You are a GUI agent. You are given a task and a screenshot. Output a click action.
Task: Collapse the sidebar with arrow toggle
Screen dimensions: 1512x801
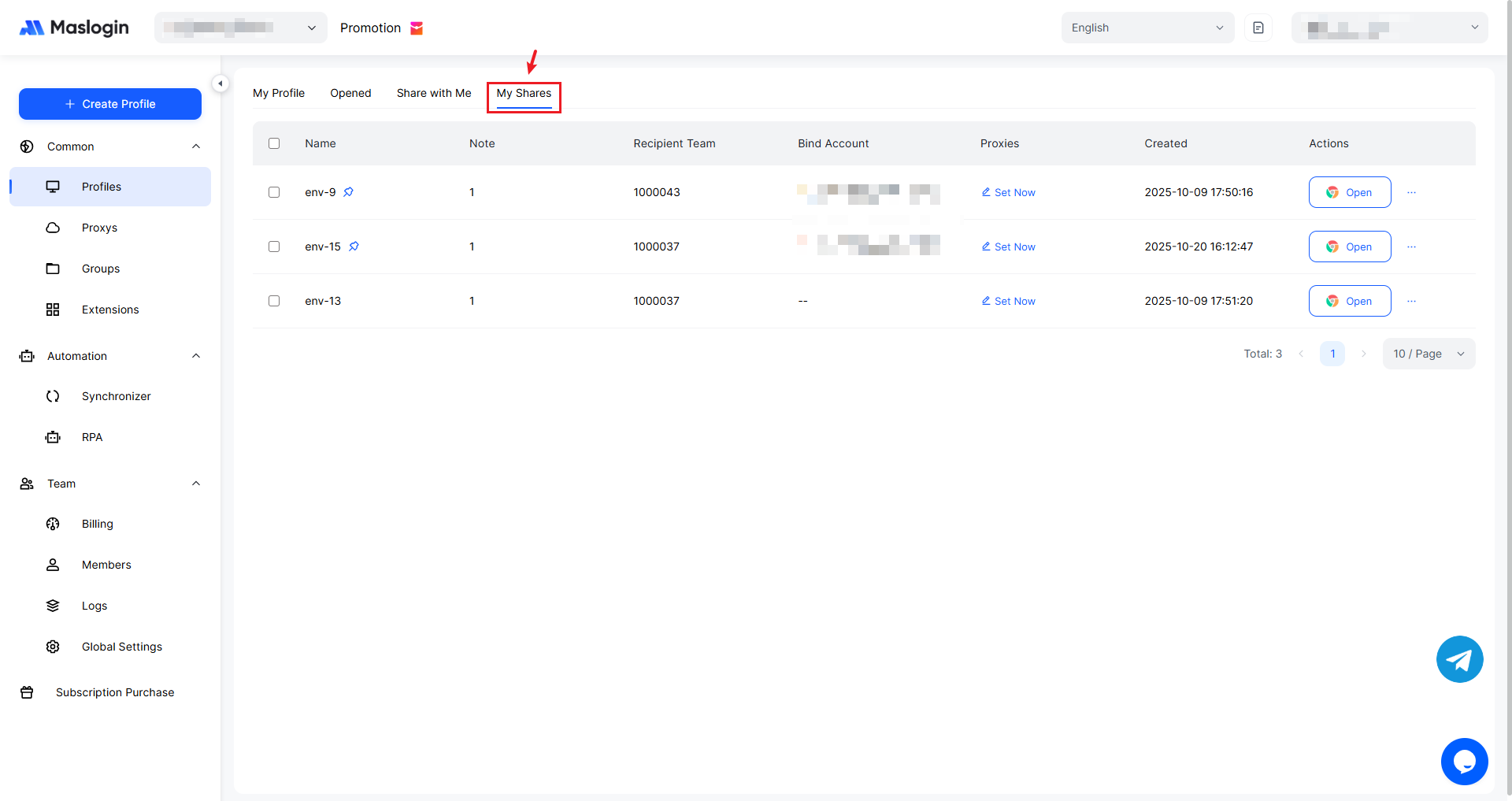[x=220, y=83]
